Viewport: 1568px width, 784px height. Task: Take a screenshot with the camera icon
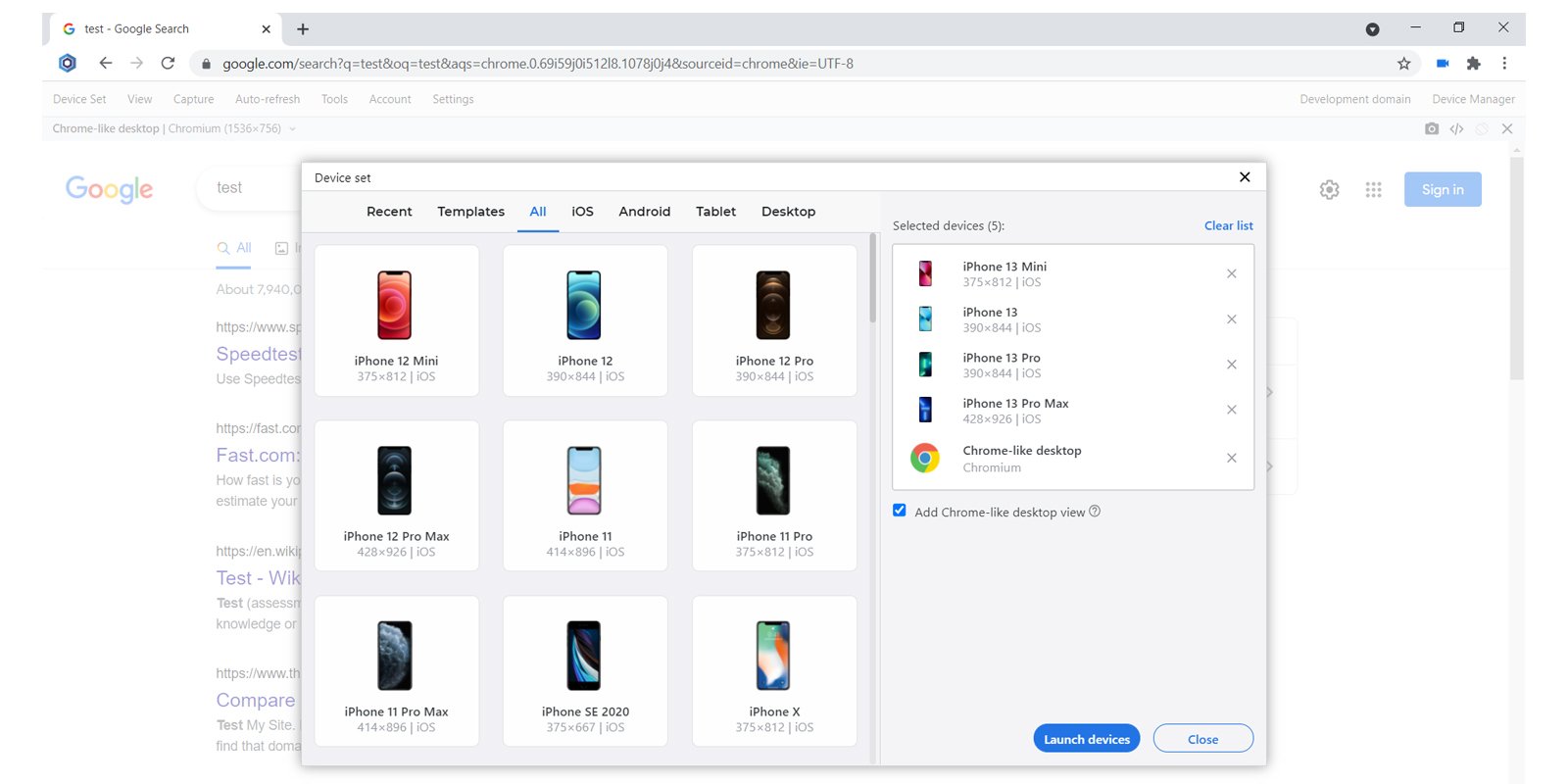point(1432,128)
